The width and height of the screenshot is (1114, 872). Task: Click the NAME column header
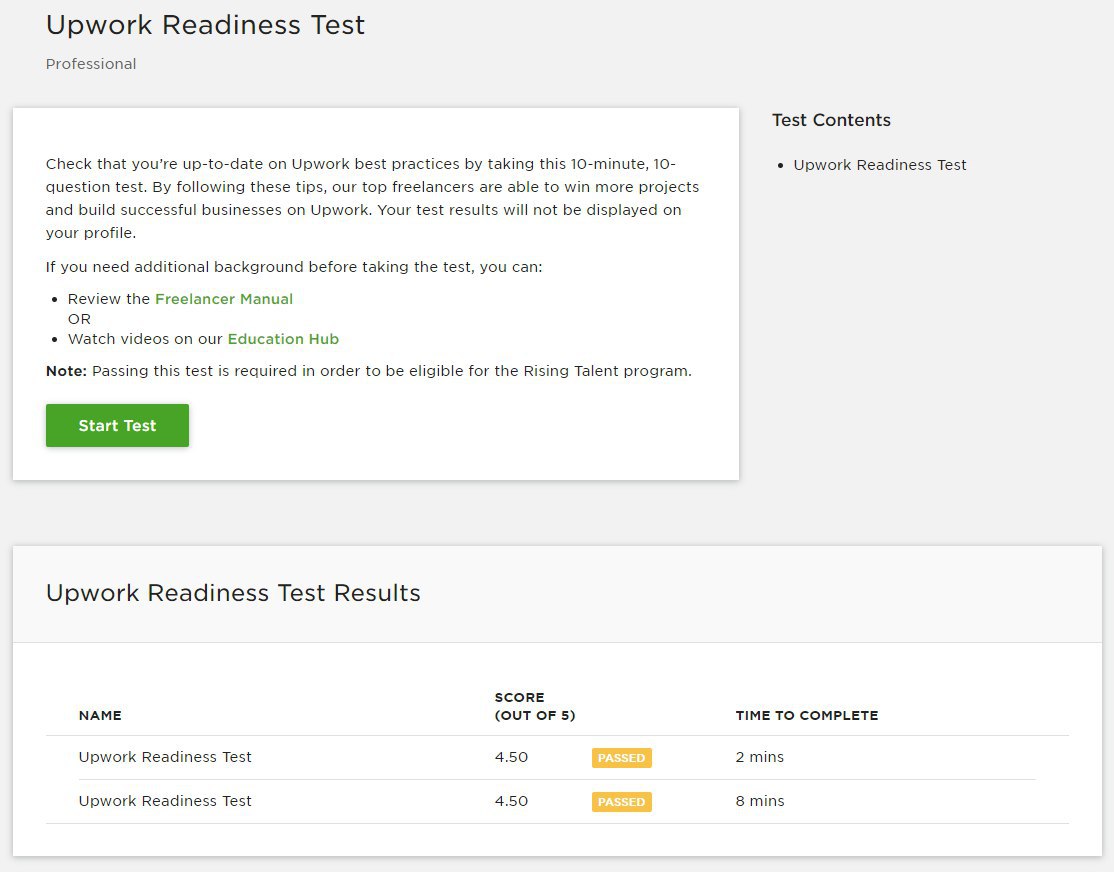coord(100,715)
